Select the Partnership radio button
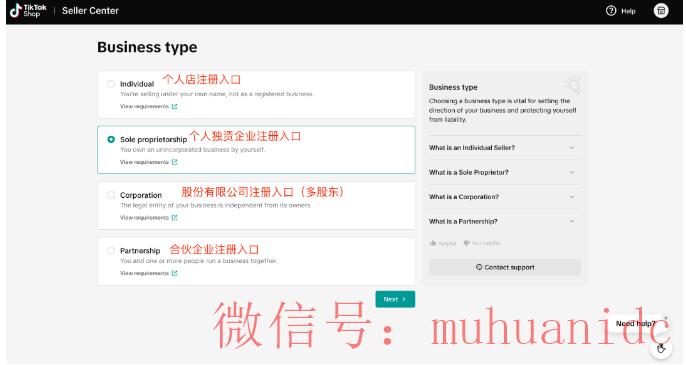The height and width of the screenshot is (365, 686). coord(111,250)
